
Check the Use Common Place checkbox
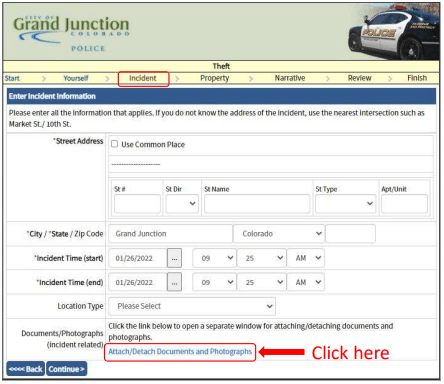114,144
